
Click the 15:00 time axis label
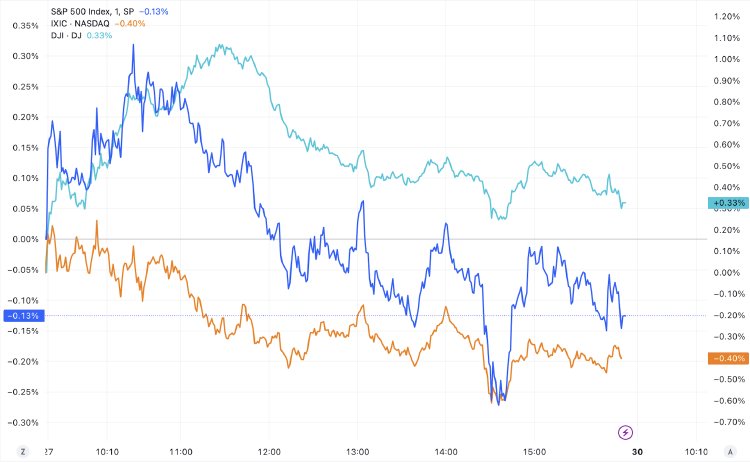[x=534, y=452]
